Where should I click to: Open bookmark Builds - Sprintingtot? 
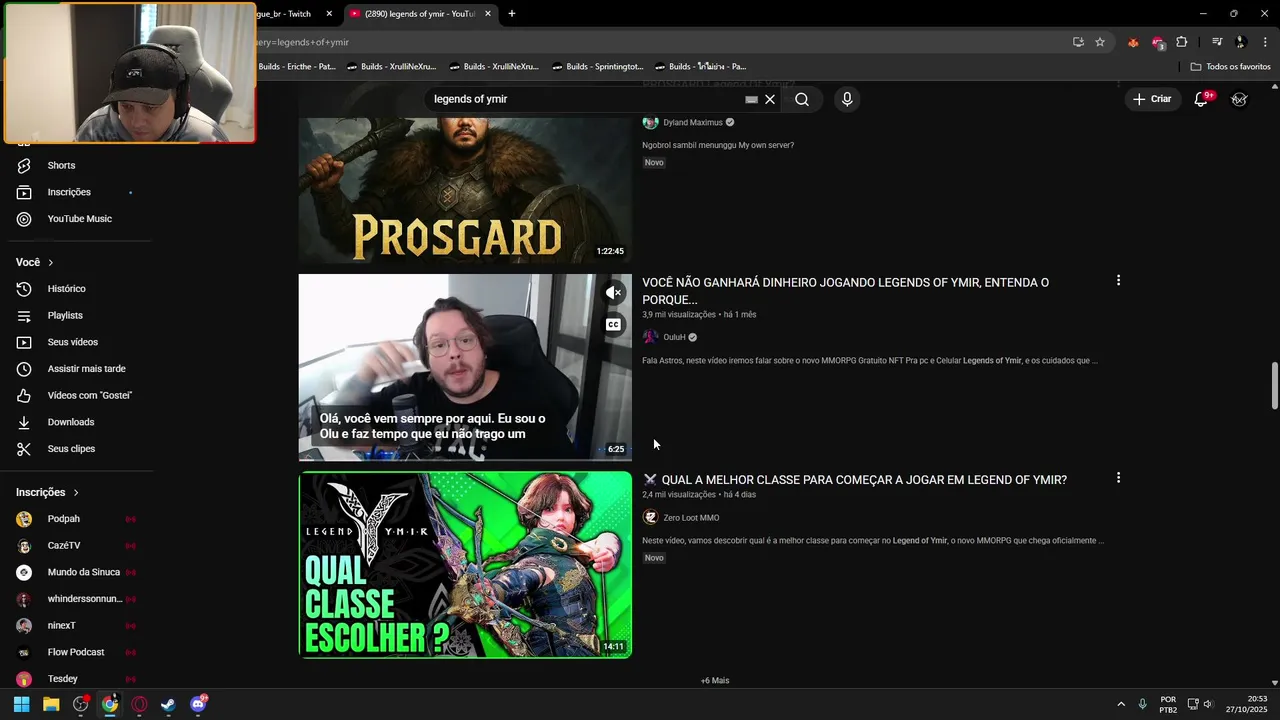597,67
